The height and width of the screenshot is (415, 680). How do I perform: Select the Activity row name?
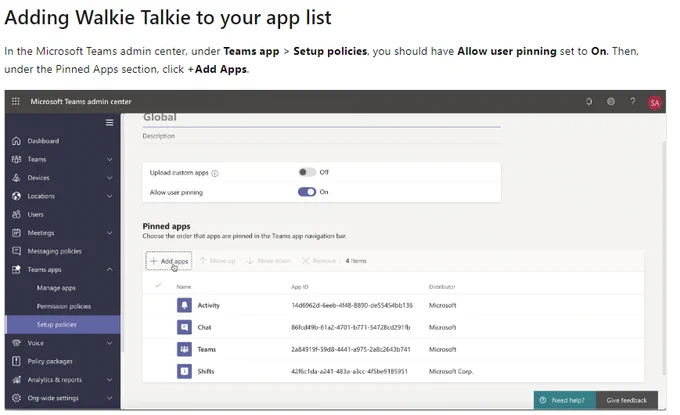(209, 305)
